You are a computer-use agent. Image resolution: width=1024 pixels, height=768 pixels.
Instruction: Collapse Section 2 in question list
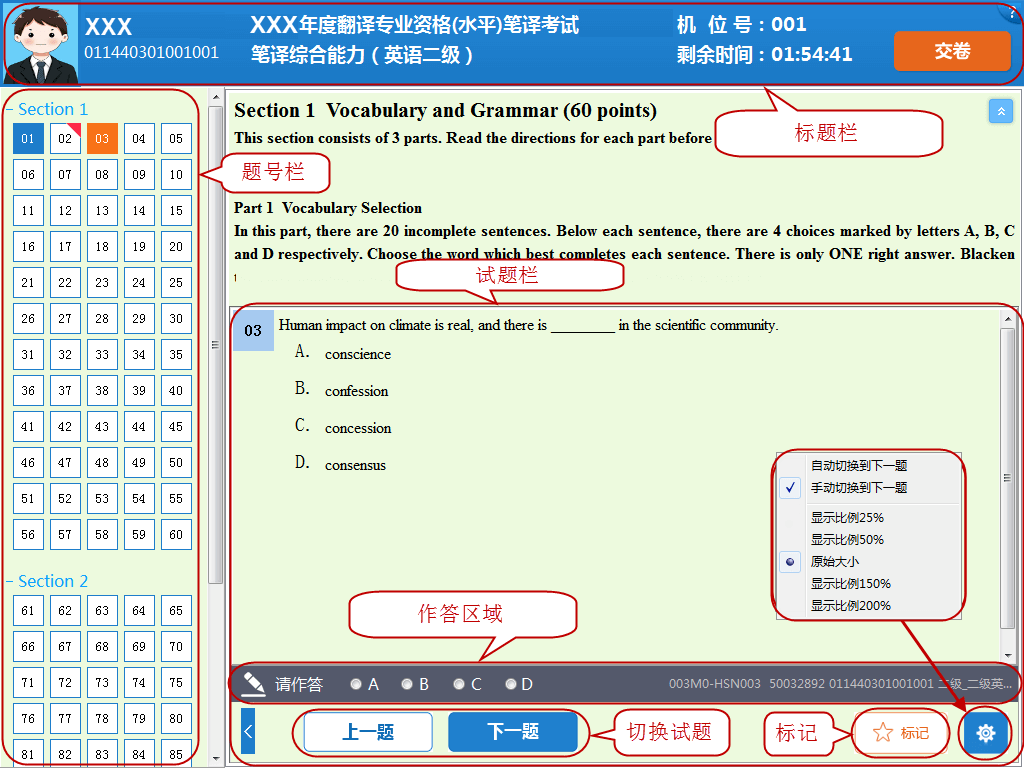point(9,581)
